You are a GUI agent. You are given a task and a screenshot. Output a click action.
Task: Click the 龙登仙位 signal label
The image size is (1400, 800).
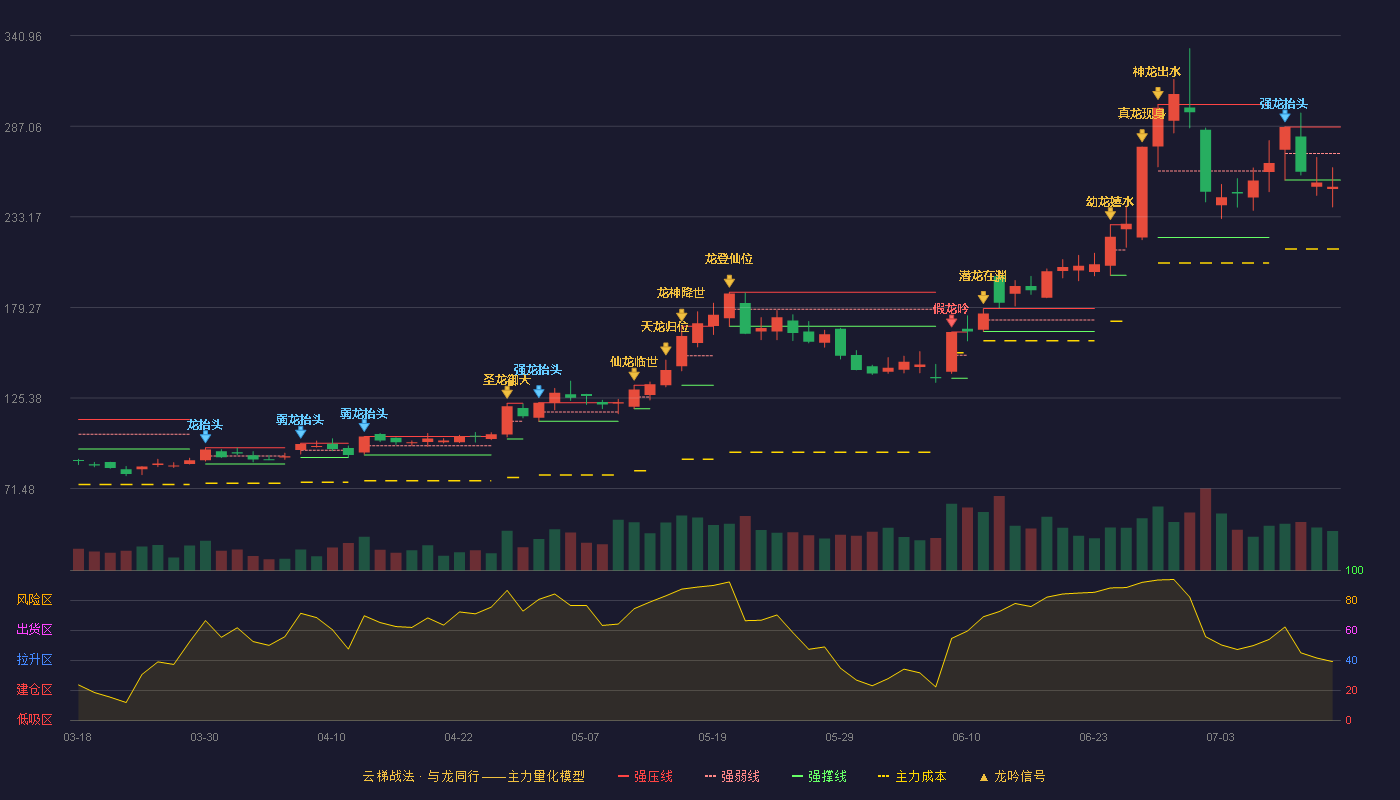[729, 259]
